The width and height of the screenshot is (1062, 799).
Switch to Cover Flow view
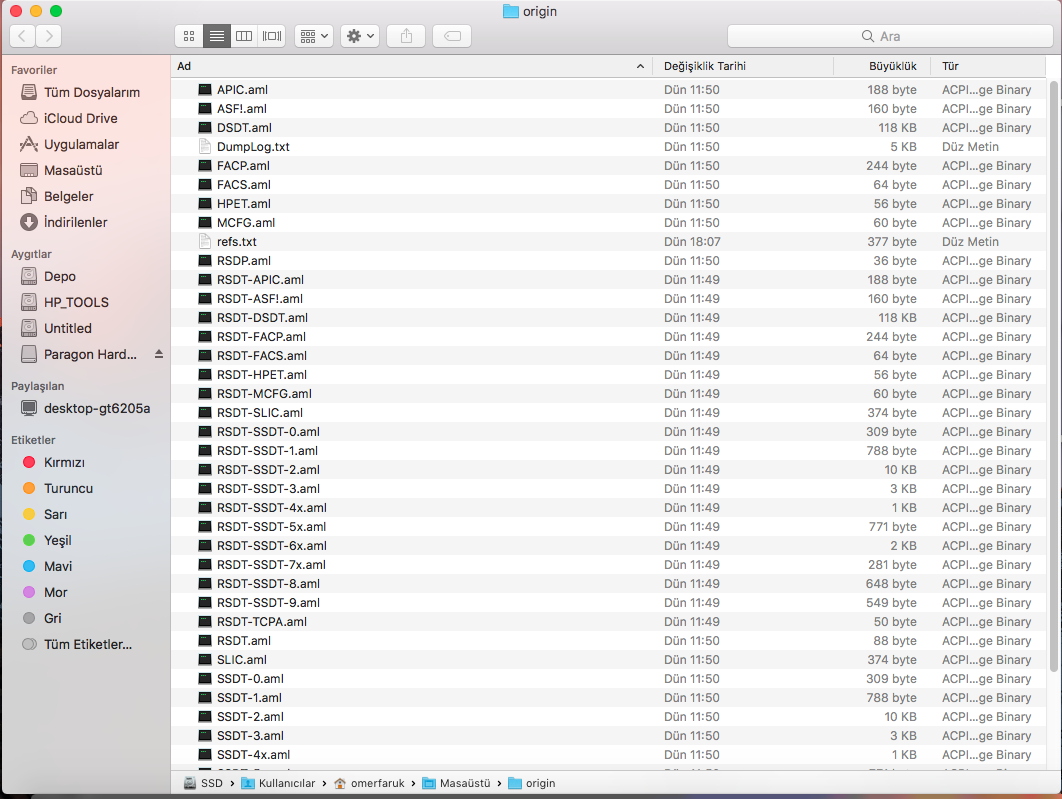(x=272, y=36)
